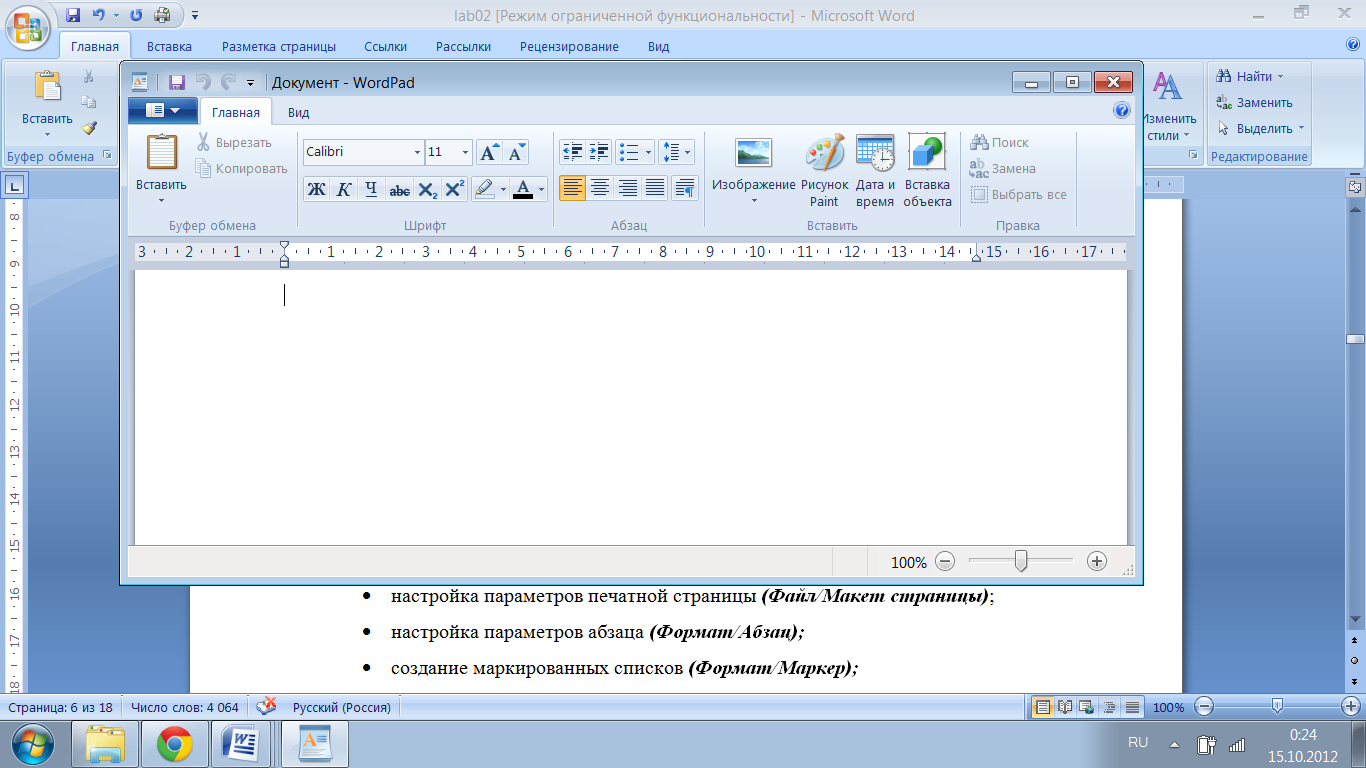
Task: Toggle Strikethrough (abc) formatting in WordPad
Action: click(x=399, y=189)
